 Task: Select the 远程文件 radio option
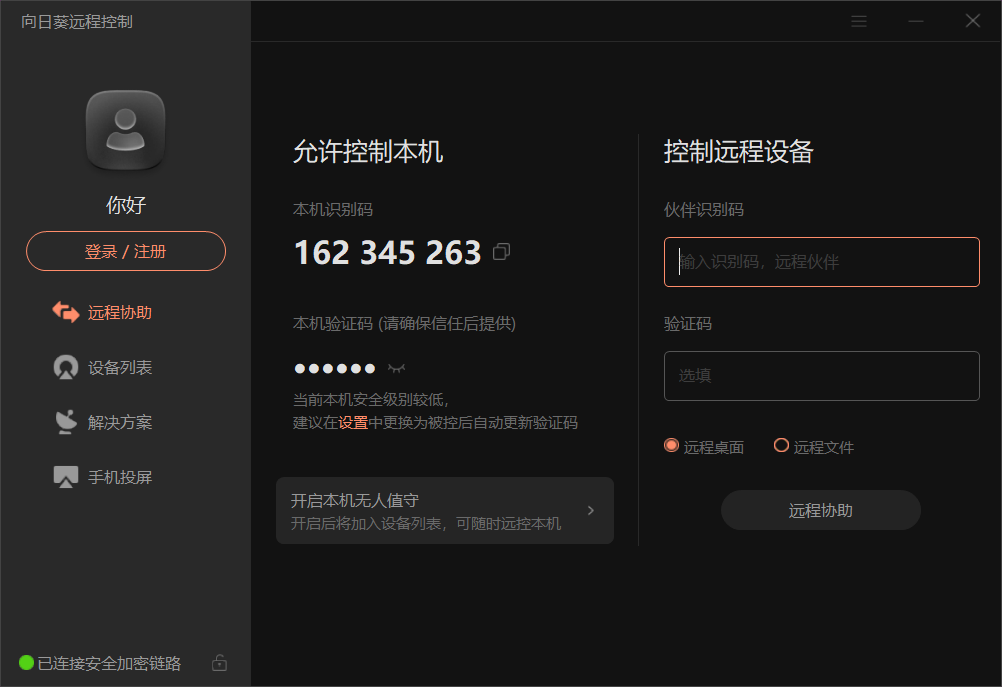[x=781, y=446]
